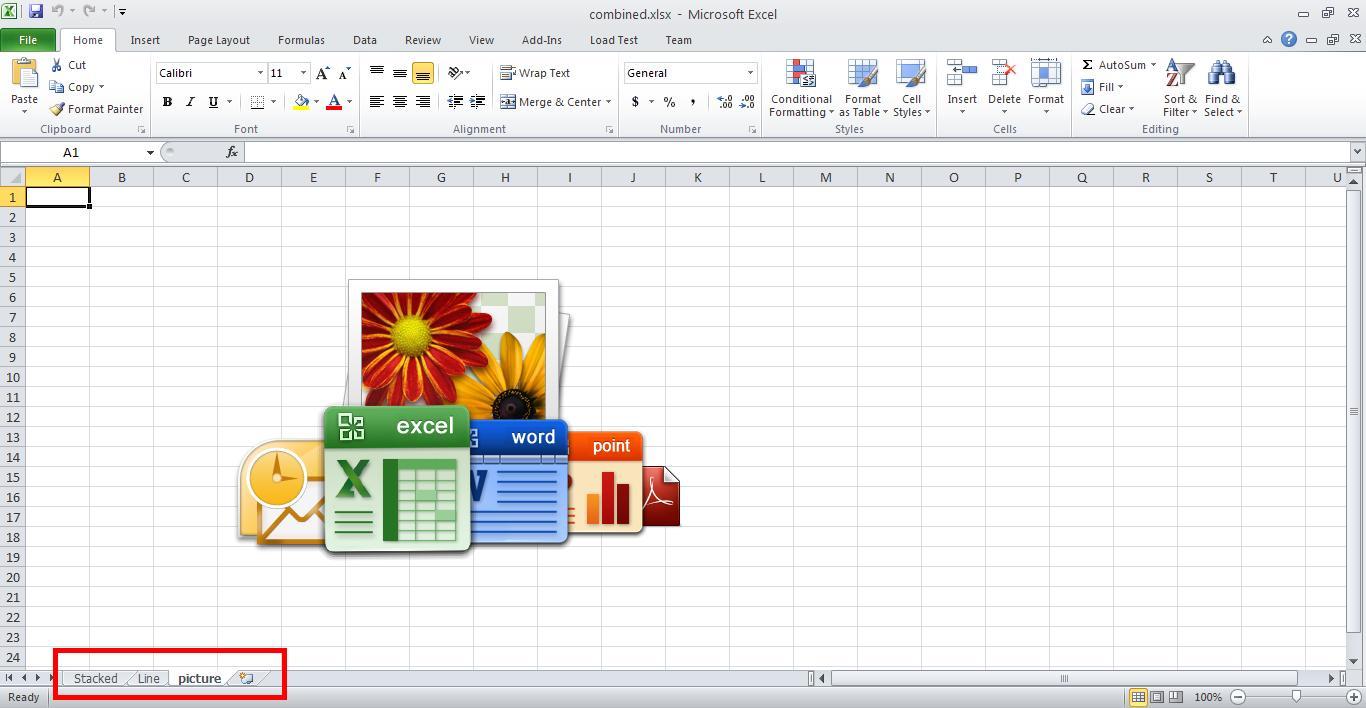Apply bold formatting to selection
The height and width of the screenshot is (708, 1366).
[167, 101]
